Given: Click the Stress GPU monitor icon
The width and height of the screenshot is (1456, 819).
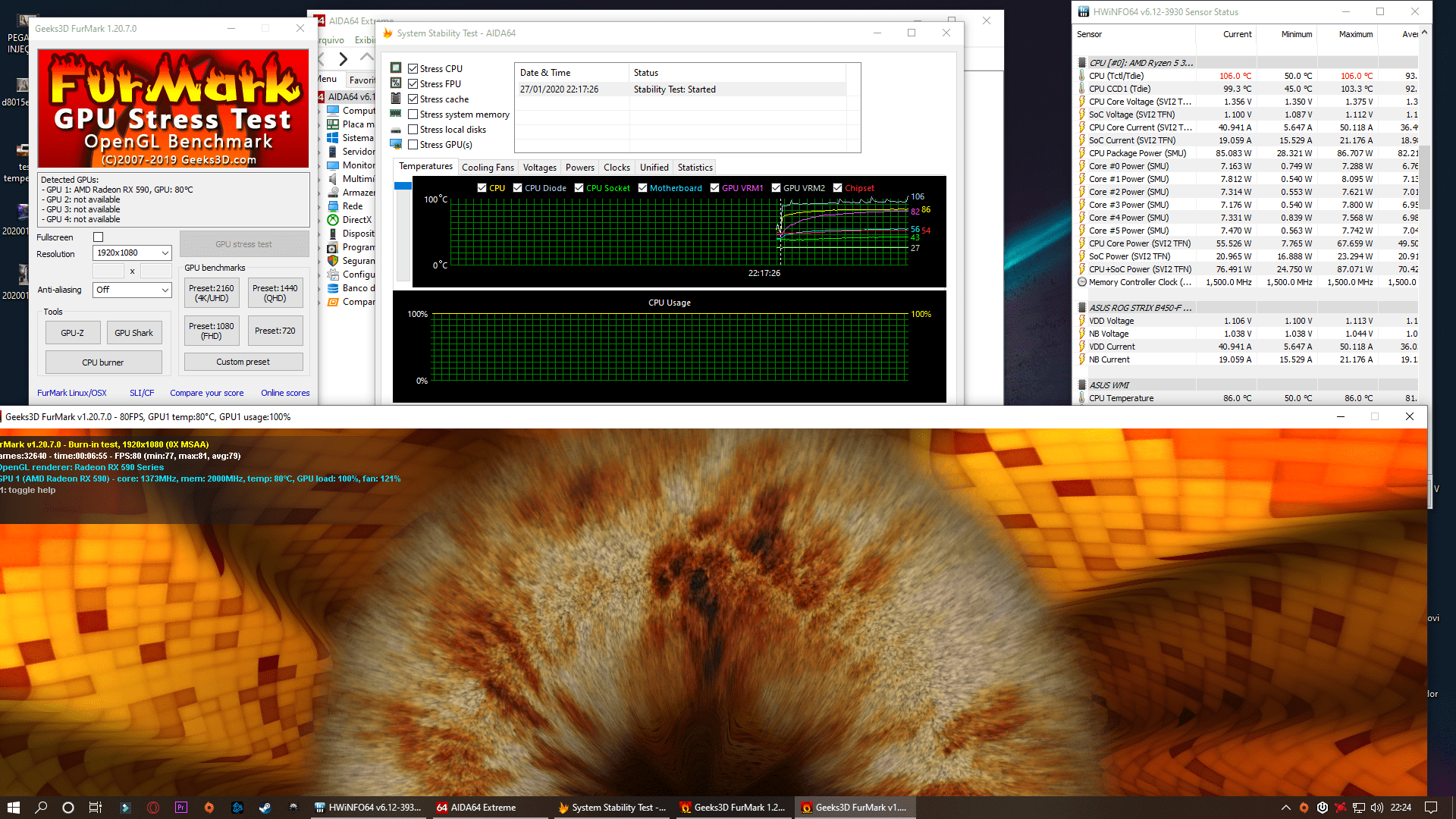Looking at the screenshot, I should 396,144.
